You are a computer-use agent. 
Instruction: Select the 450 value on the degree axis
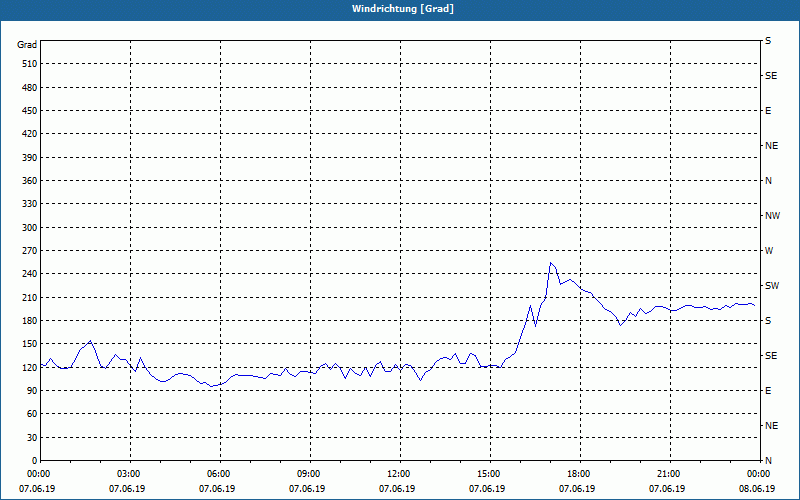point(30,111)
